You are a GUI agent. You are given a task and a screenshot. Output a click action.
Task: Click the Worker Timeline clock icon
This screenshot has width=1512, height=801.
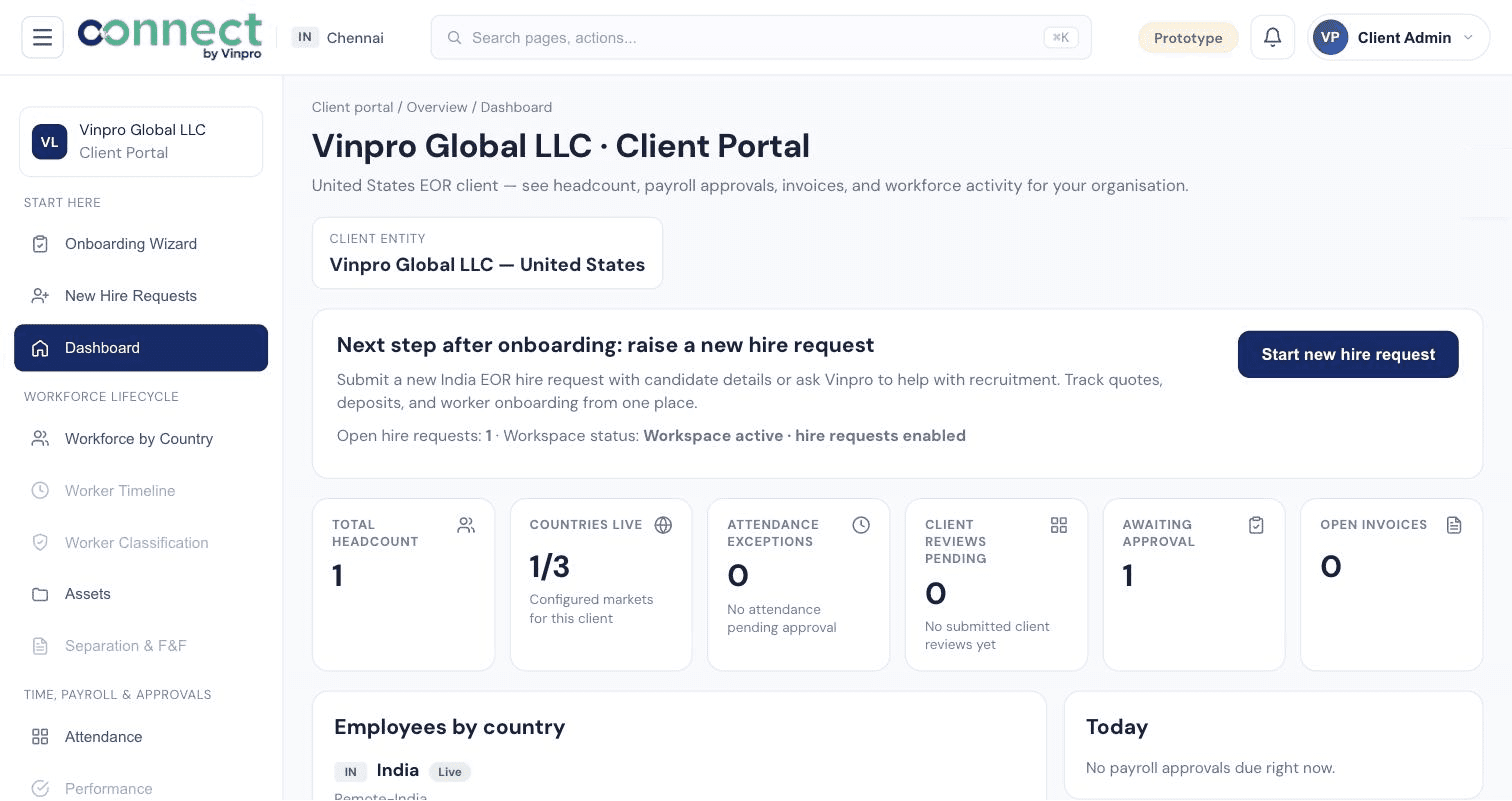[40, 491]
